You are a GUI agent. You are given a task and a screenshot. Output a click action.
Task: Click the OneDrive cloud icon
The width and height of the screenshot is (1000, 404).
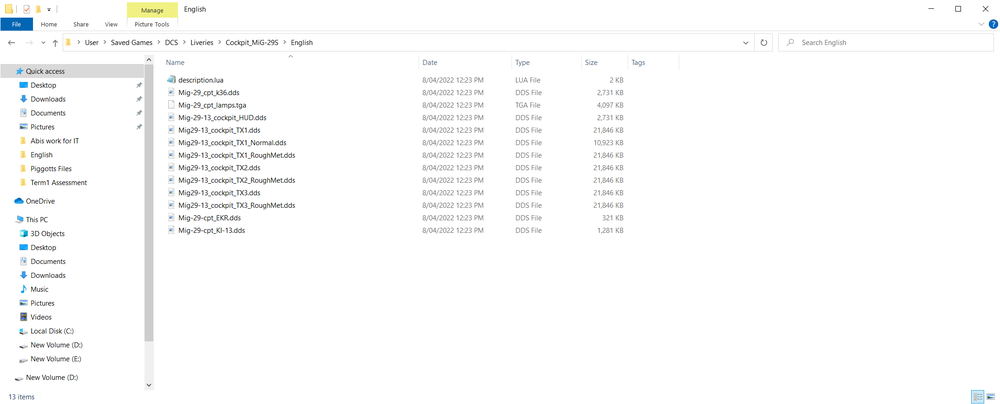[19, 201]
